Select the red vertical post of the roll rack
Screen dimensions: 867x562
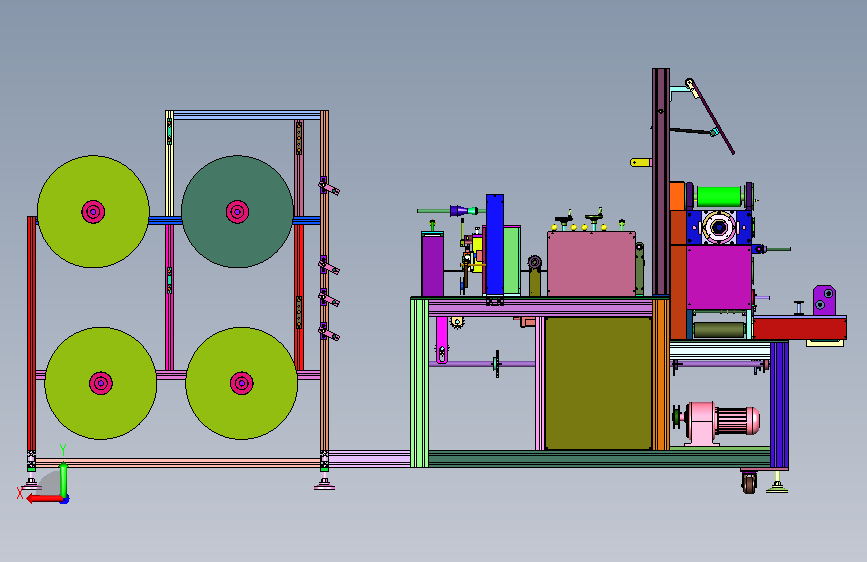tap(32, 334)
